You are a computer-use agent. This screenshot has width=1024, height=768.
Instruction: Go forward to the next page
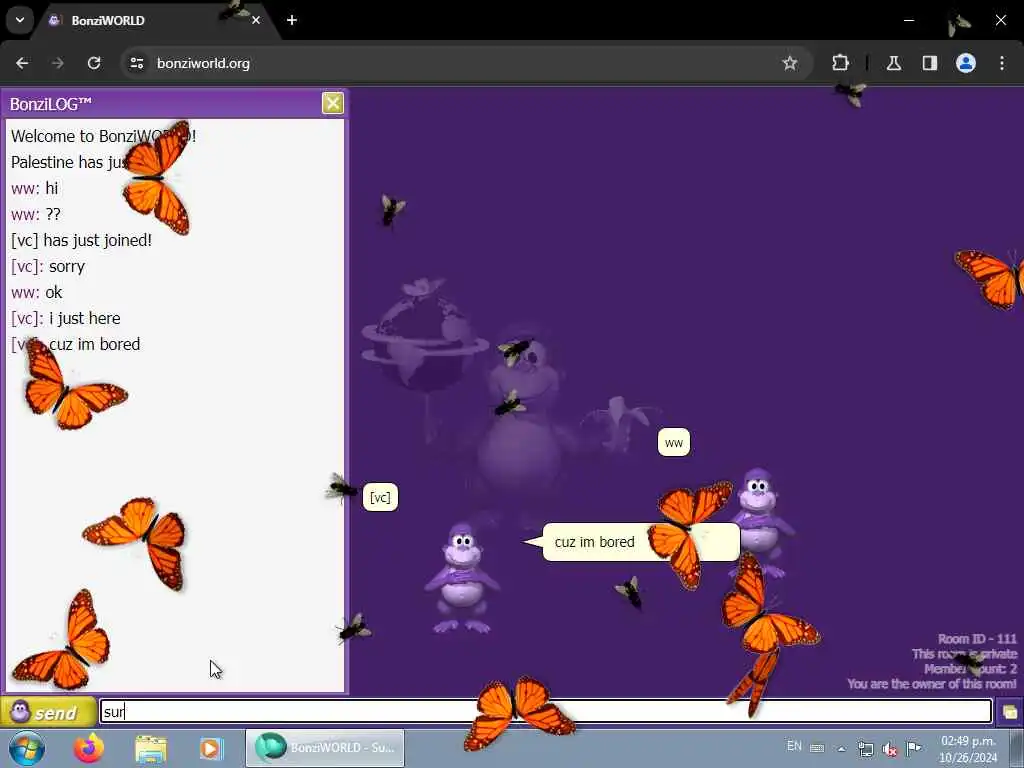click(x=58, y=63)
